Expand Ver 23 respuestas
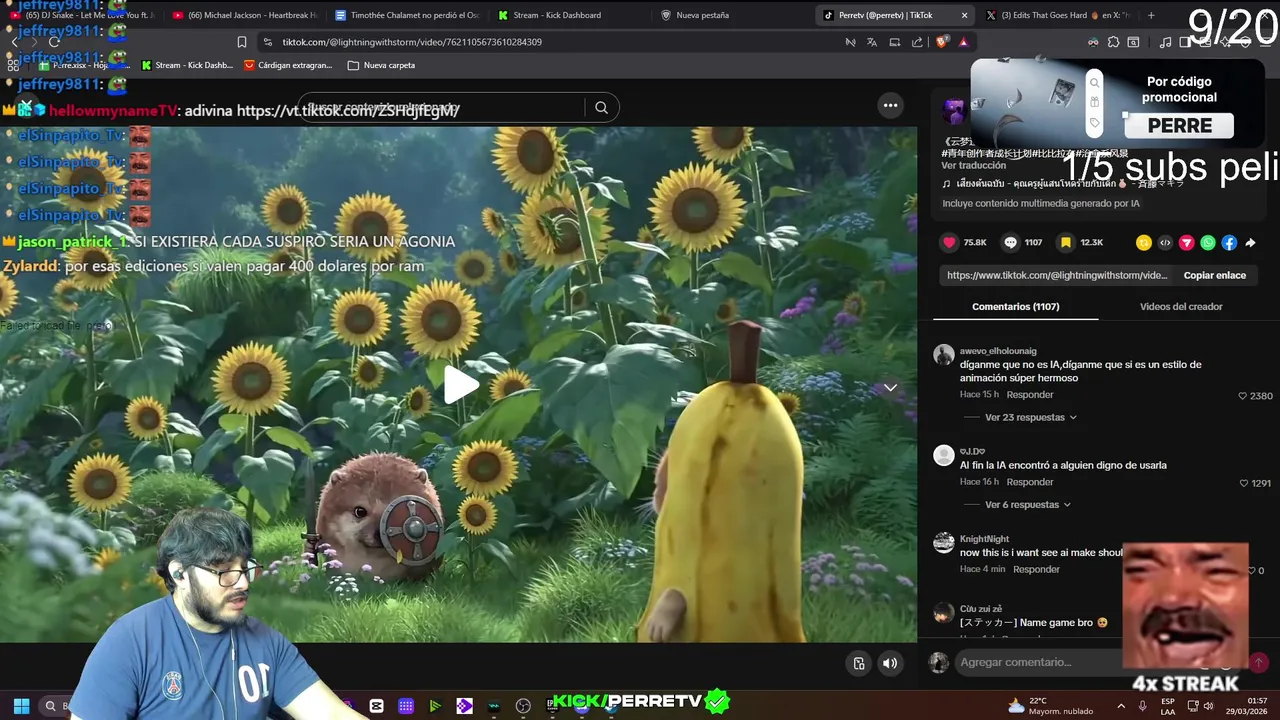Image resolution: width=1280 pixels, height=720 pixels. click(1030, 417)
